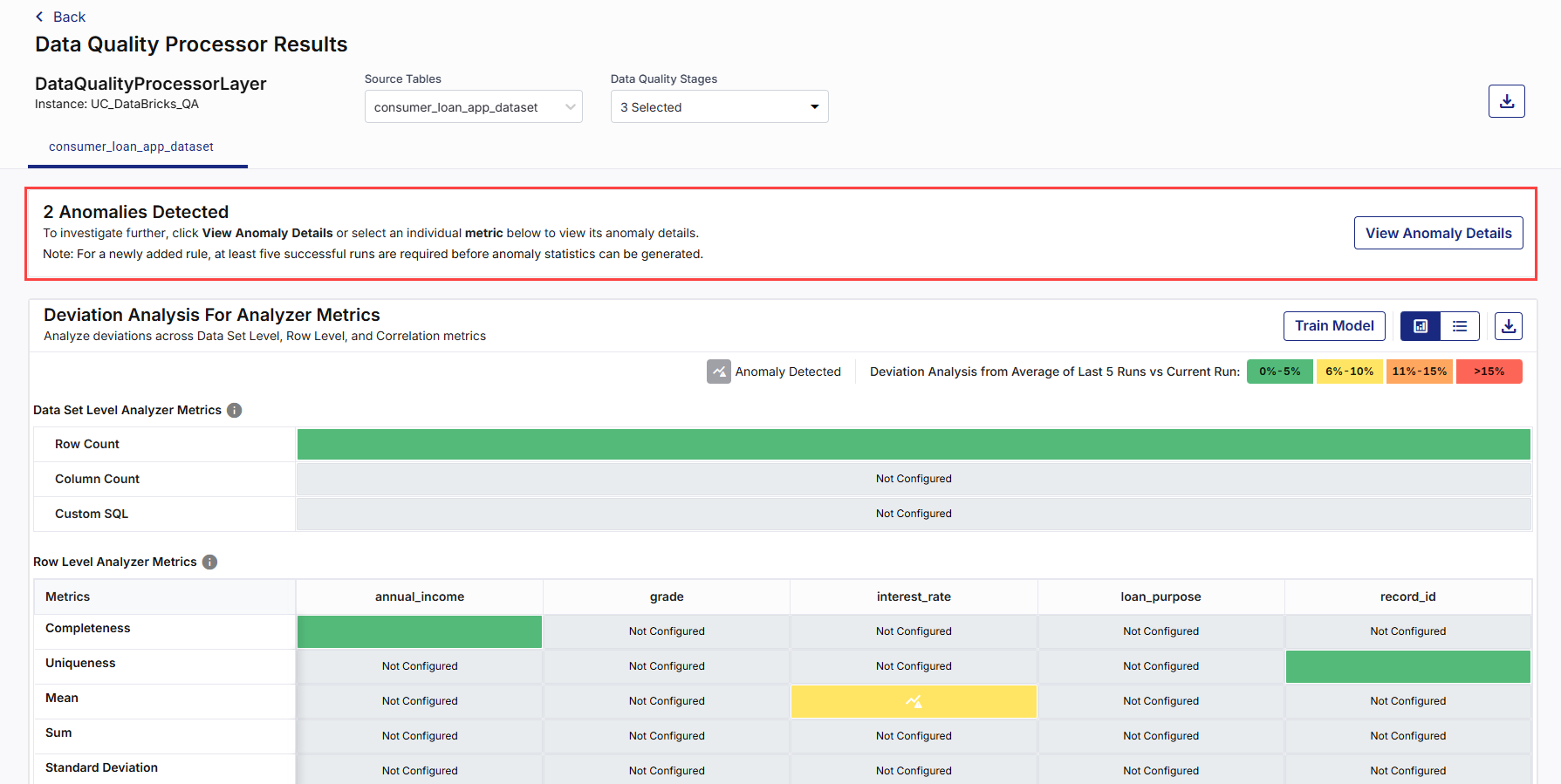Viewport: 1561px width, 784px height.
Task: Select the Row Count green deviation bar
Action: click(x=914, y=444)
